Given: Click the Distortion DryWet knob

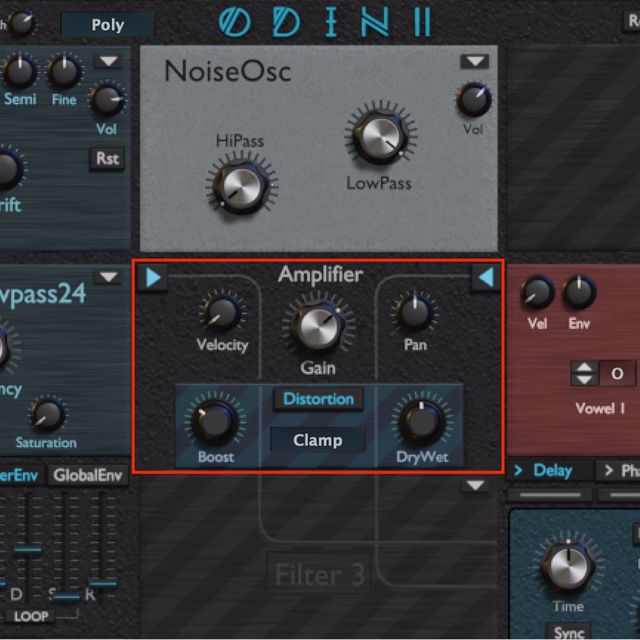Looking at the screenshot, I should [x=422, y=422].
